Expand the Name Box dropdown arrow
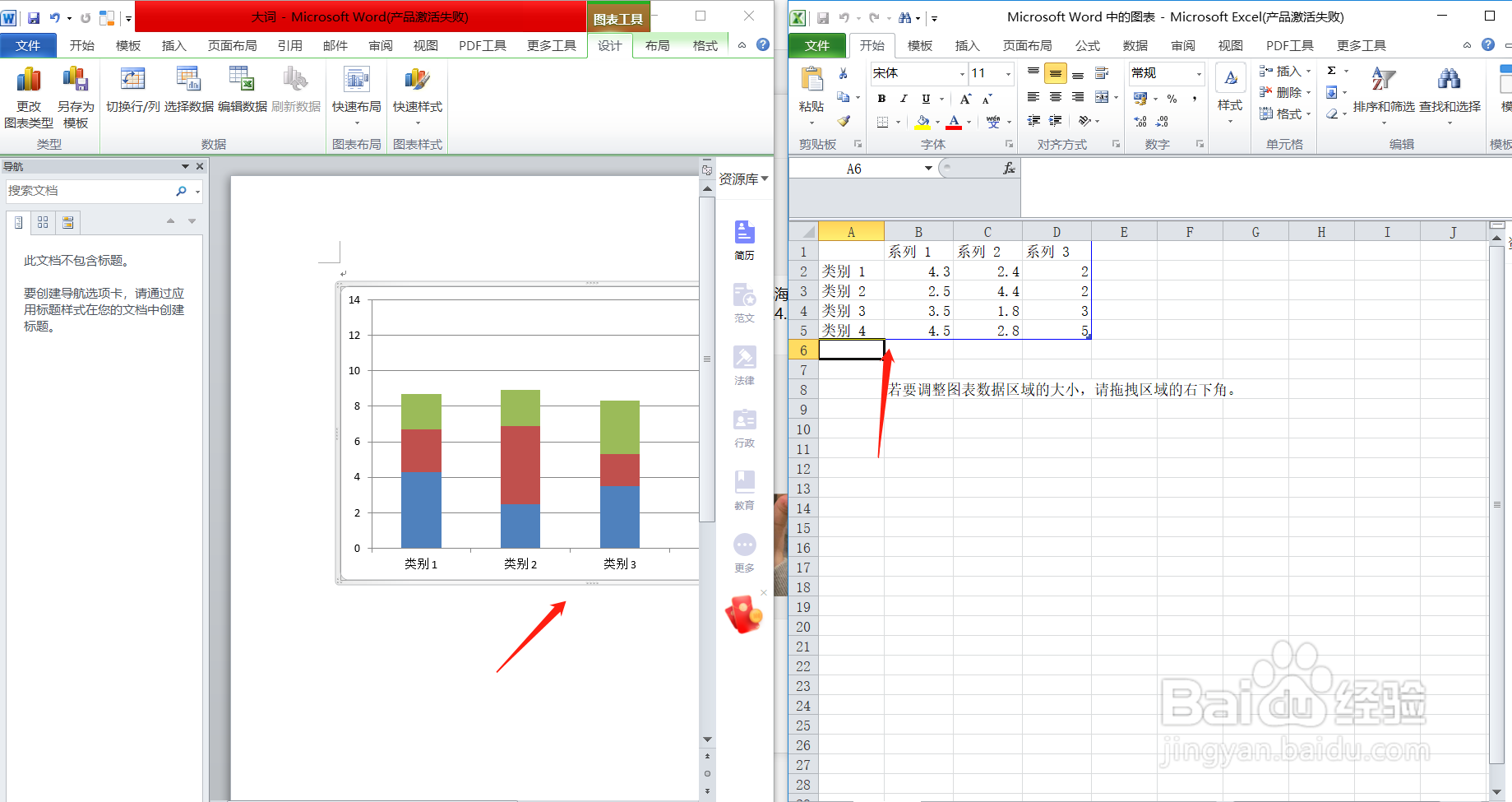The image size is (1512, 802). pos(928,169)
